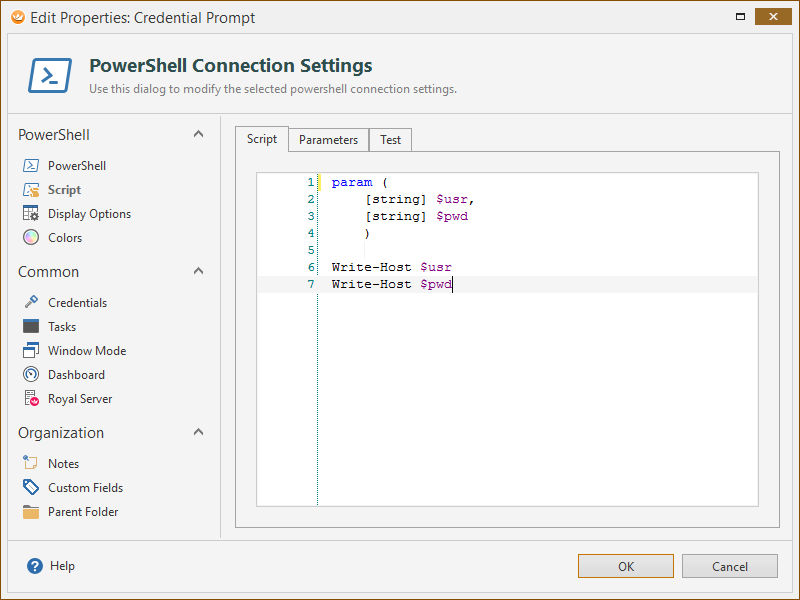800x600 pixels.
Task: Open the Tasks icon in Common
Action: (x=30, y=327)
